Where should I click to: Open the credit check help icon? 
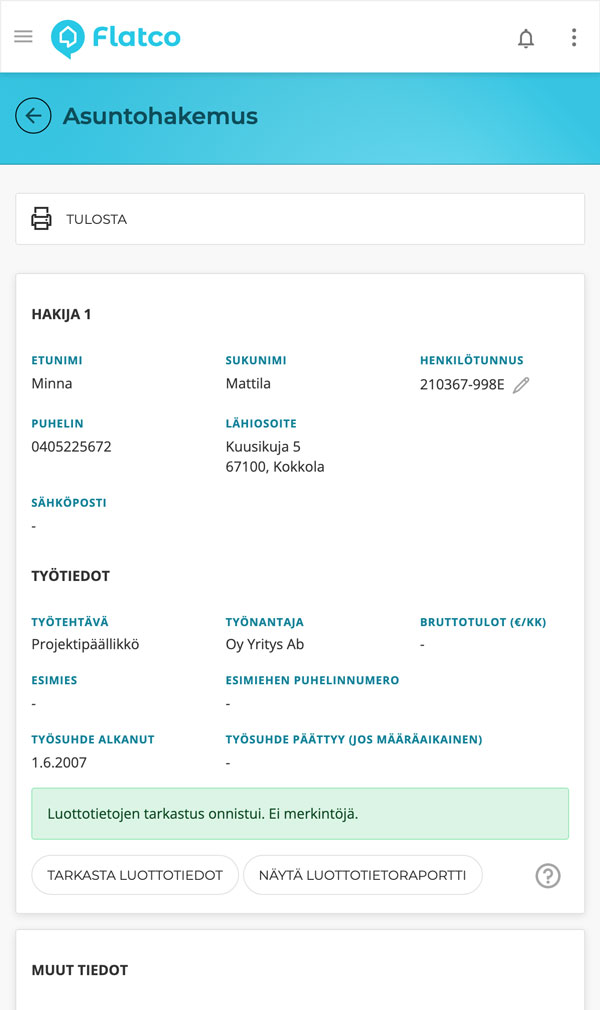point(548,876)
